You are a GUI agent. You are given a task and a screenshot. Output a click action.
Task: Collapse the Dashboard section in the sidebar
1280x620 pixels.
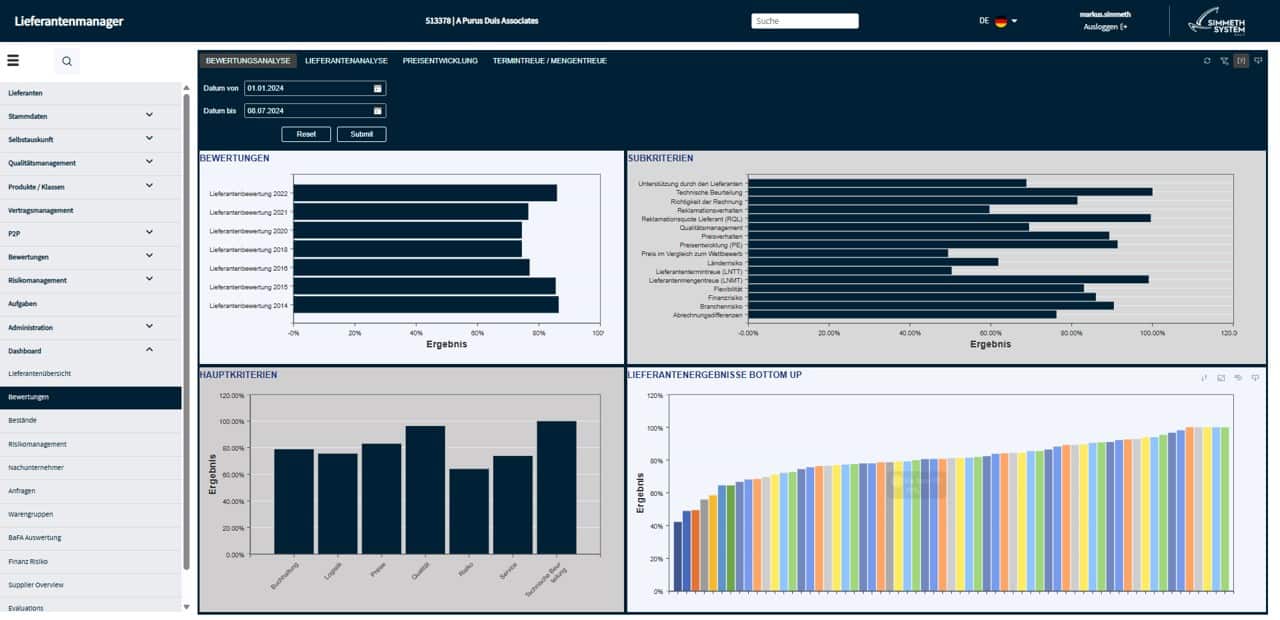150,350
